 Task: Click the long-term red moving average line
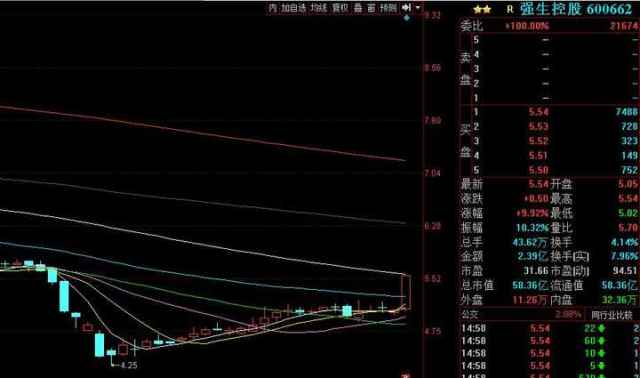204,134
